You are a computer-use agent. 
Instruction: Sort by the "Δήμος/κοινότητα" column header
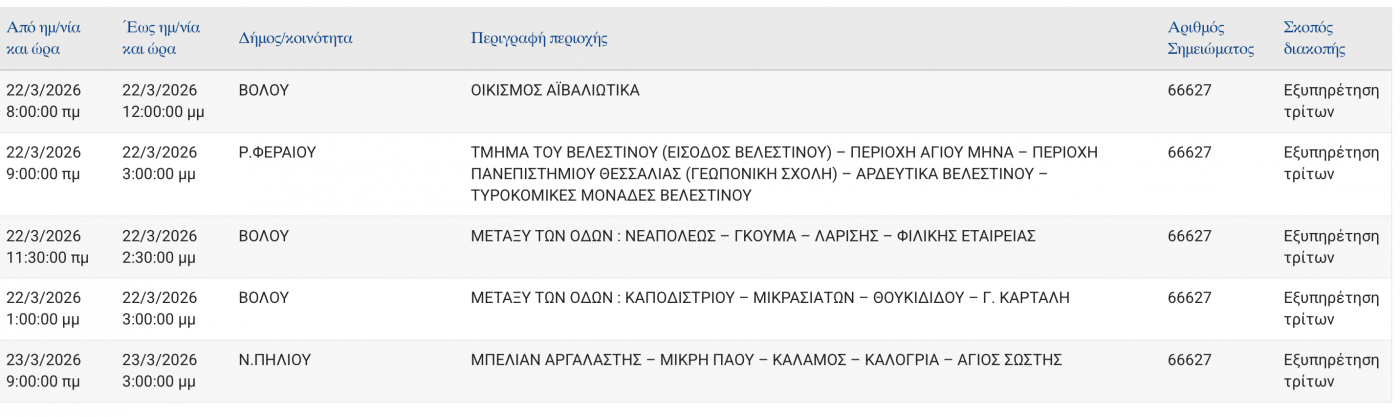(295, 38)
